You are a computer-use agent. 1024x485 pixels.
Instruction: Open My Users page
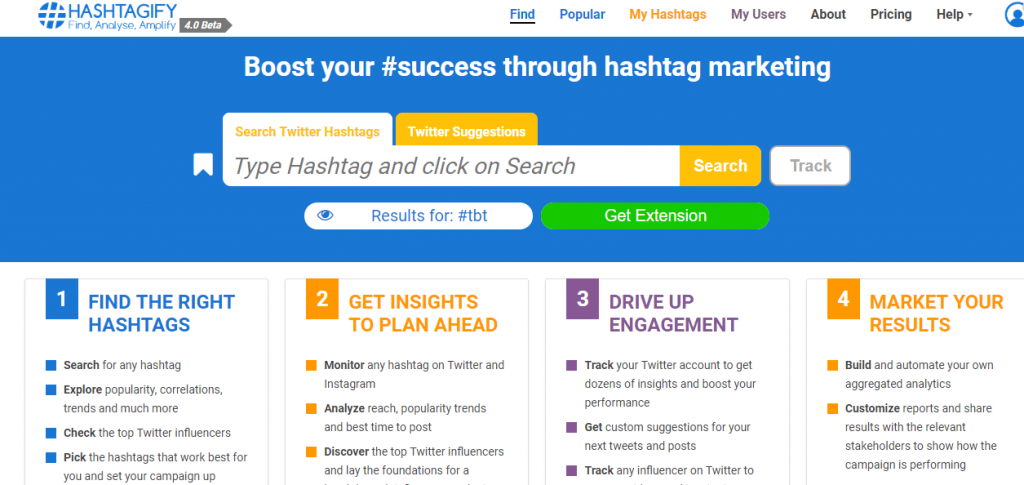click(758, 14)
